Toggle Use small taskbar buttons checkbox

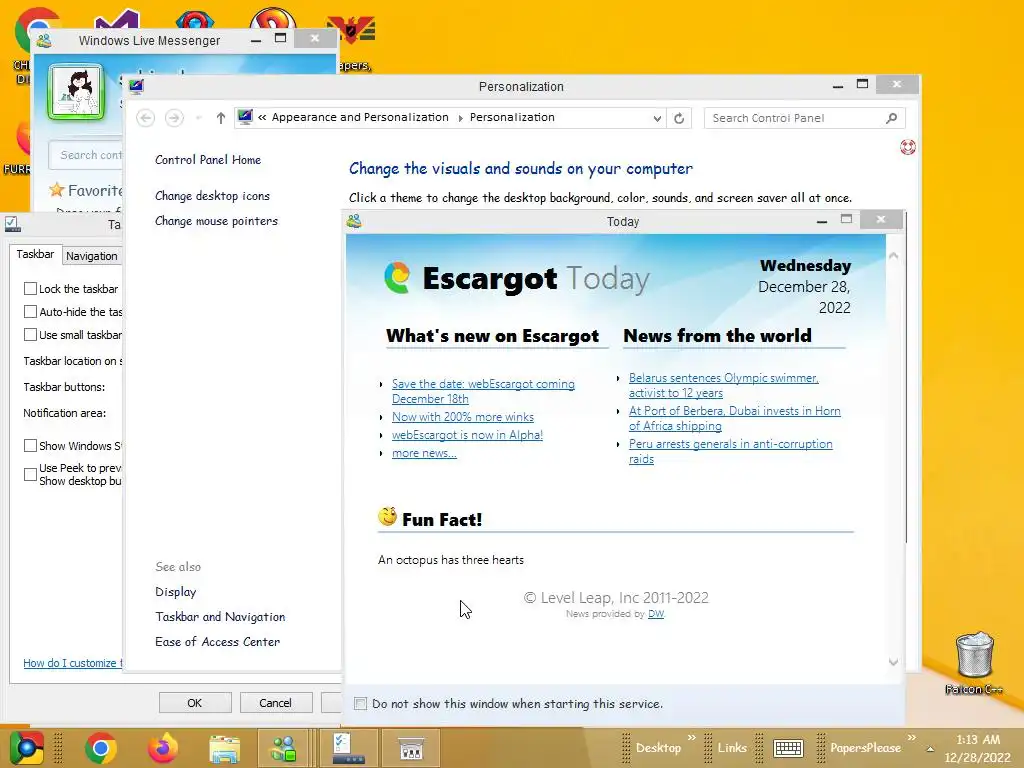pyautogui.click(x=30, y=334)
